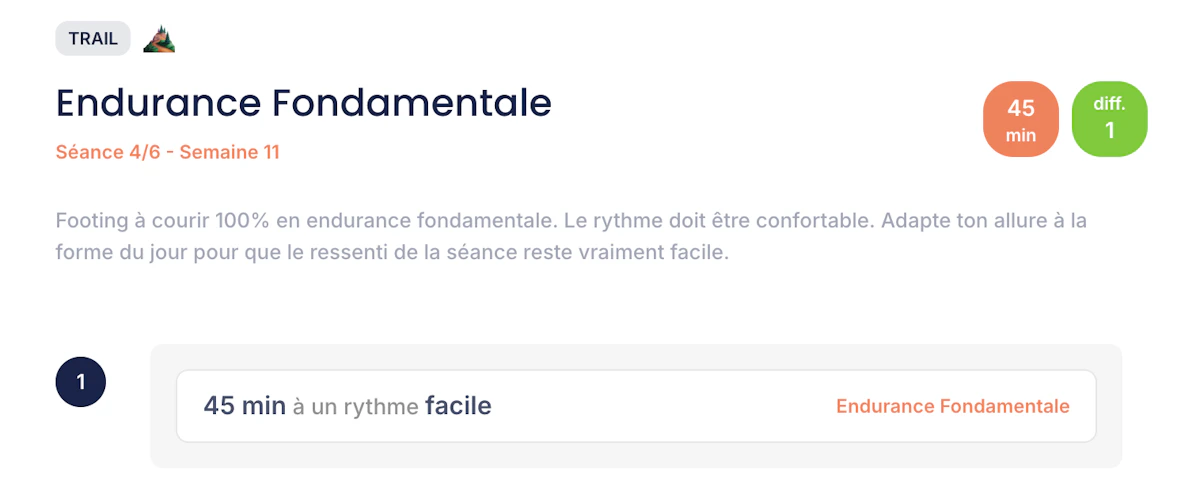Click the 'min' unit in orange badge

[x=1021, y=135]
